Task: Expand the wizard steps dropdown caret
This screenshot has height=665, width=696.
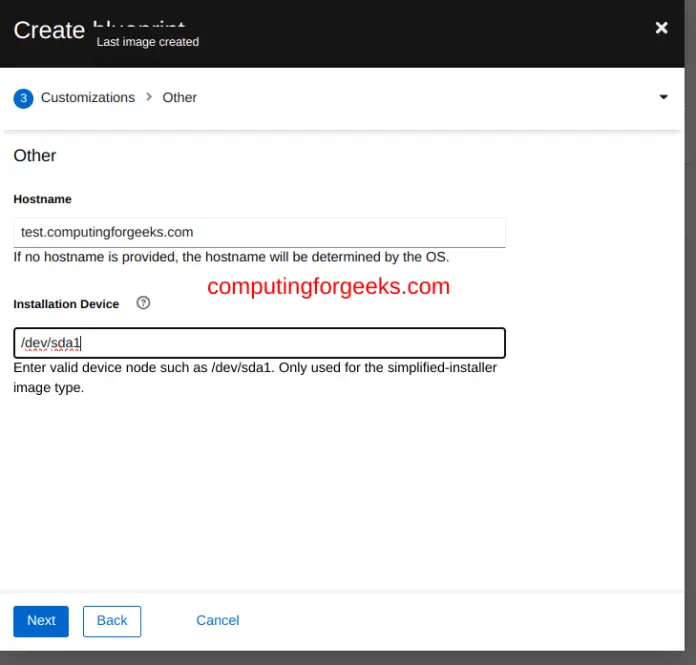Action: click(x=664, y=97)
